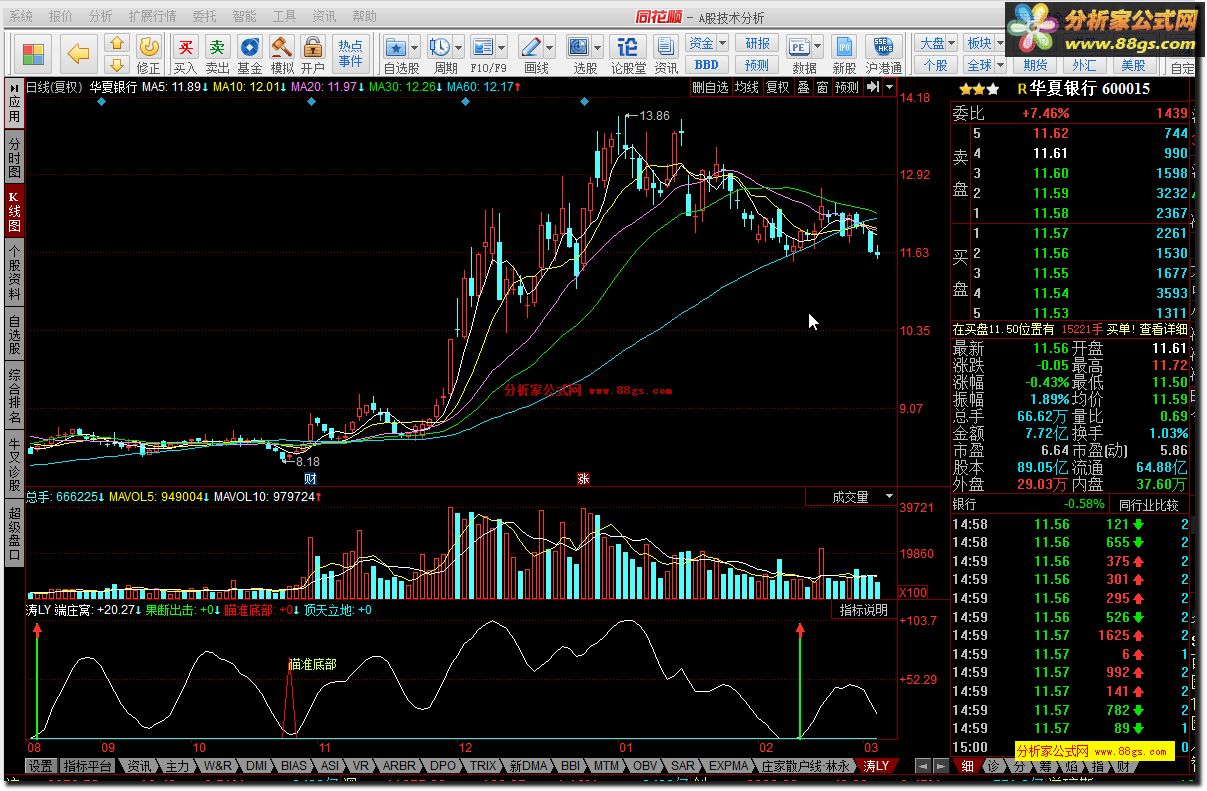The height and width of the screenshot is (791, 1207).
Task: Open 指标说明 indicator description
Action: 863,609
